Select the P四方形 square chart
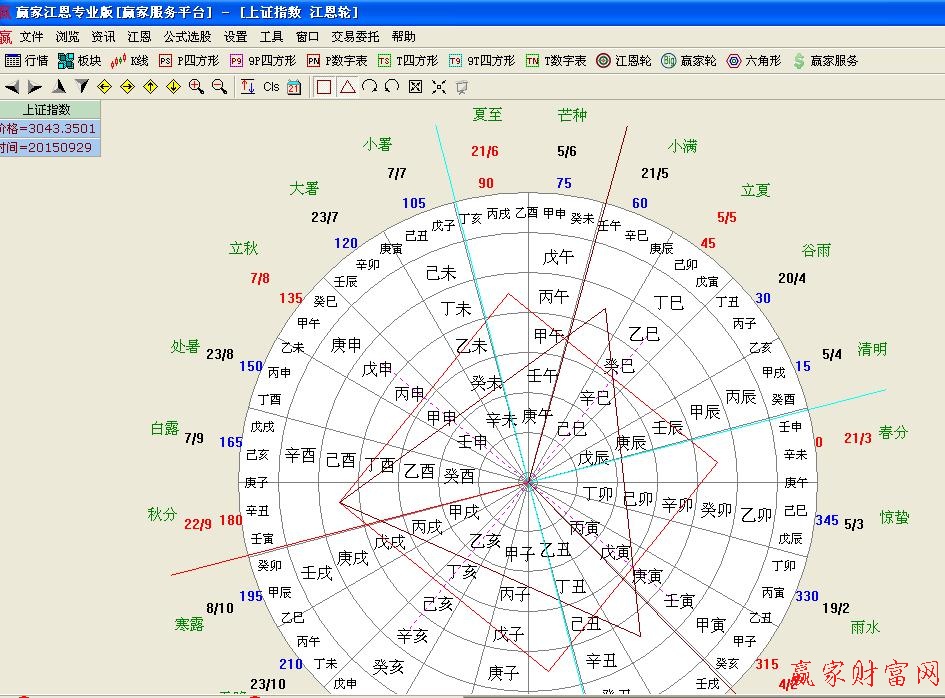The image size is (945, 698). coord(189,61)
